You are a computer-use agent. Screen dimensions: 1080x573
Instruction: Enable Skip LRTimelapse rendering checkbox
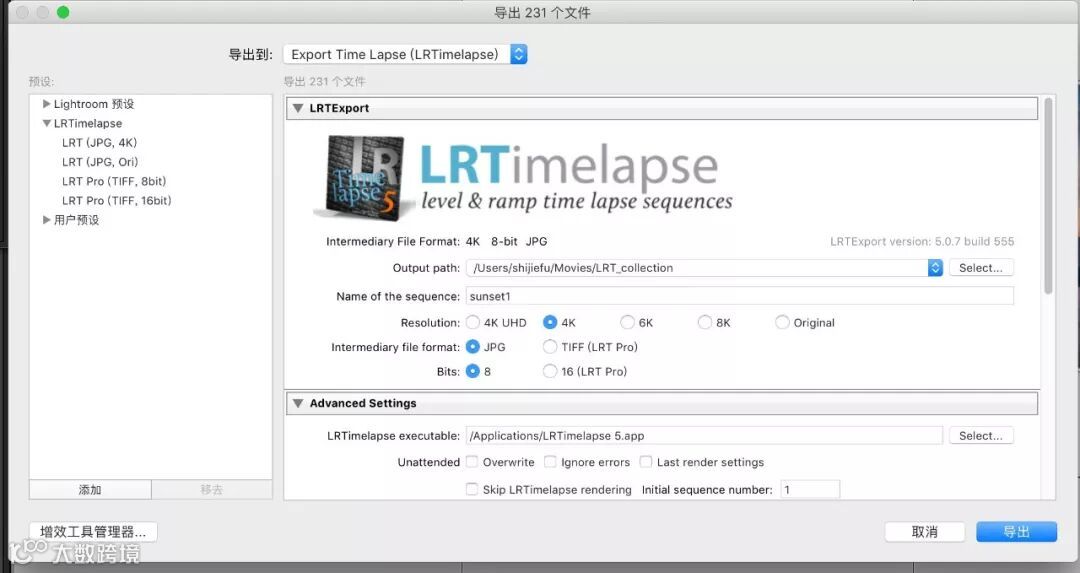pyautogui.click(x=472, y=489)
